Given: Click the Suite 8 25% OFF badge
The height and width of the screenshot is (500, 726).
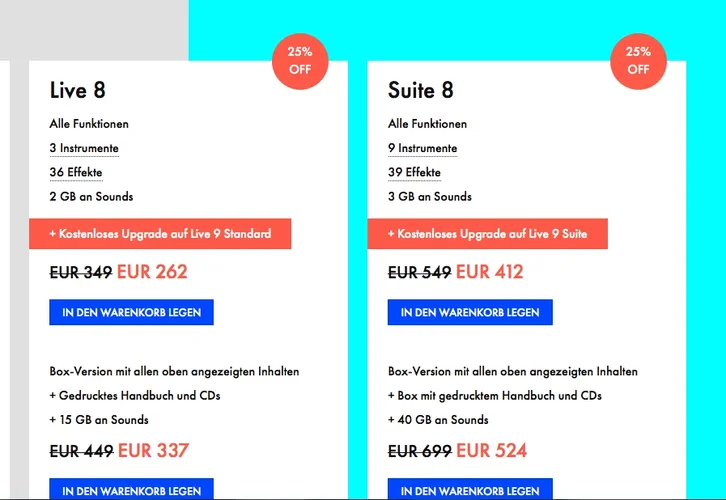Looking at the screenshot, I should point(638,61).
